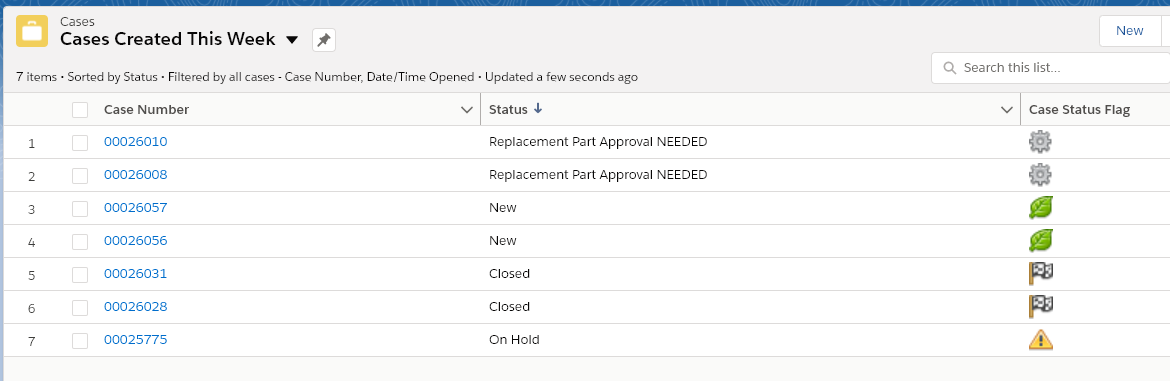Viewport: 1170px width, 381px height.
Task: Click the yellow Cases briefcase icon
Action: pyautogui.click(x=32, y=31)
